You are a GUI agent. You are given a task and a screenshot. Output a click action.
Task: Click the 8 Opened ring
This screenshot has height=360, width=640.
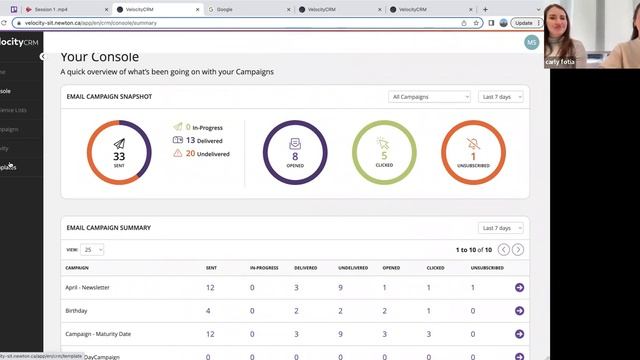coord(295,153)
